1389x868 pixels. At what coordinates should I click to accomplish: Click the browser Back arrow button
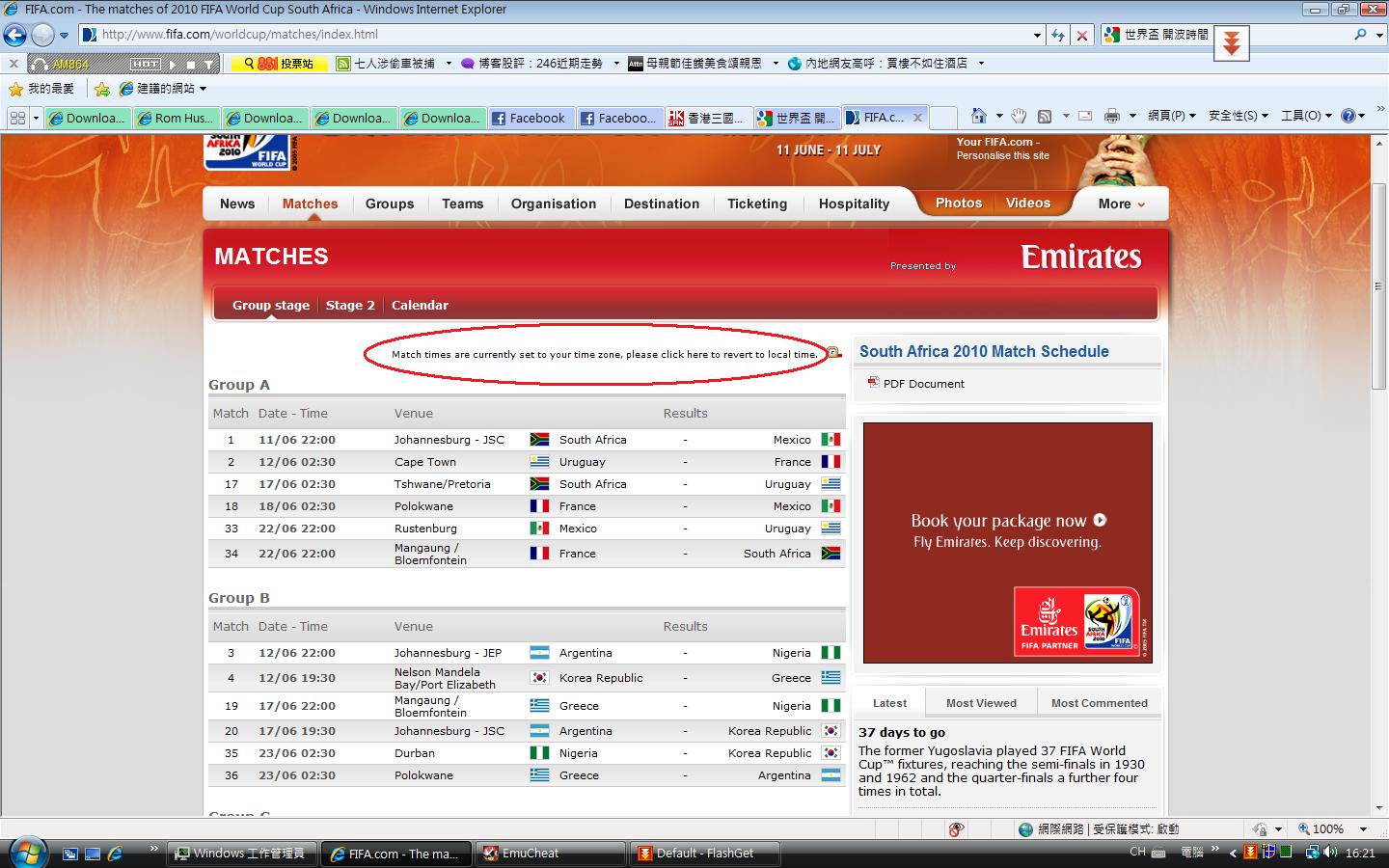click(x=14, y=35)
